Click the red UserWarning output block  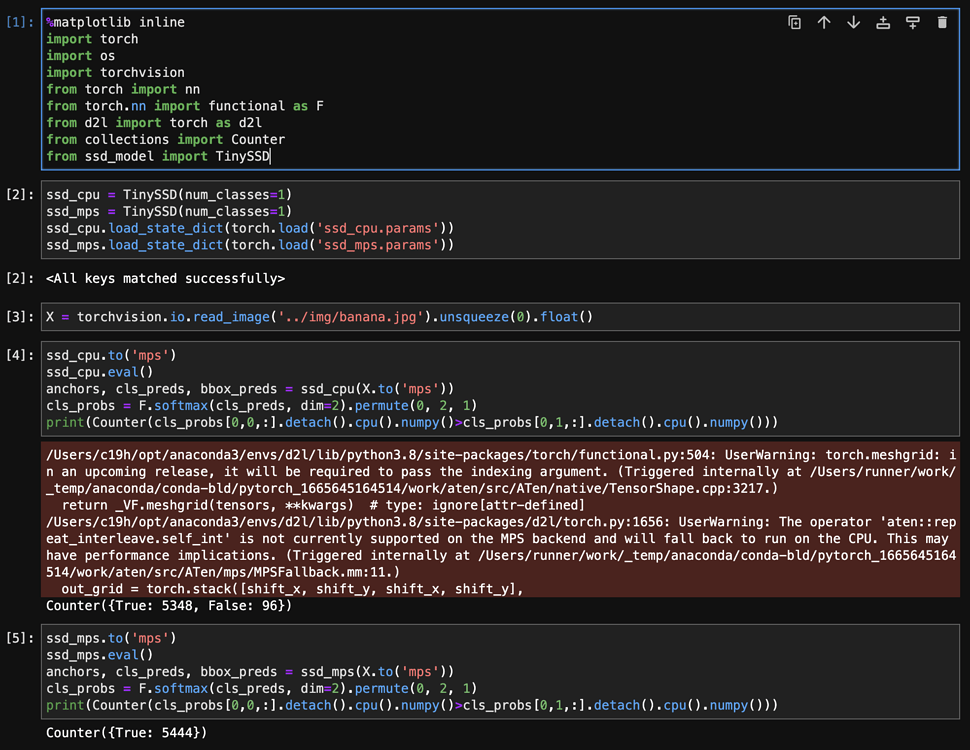coord(500,519)
